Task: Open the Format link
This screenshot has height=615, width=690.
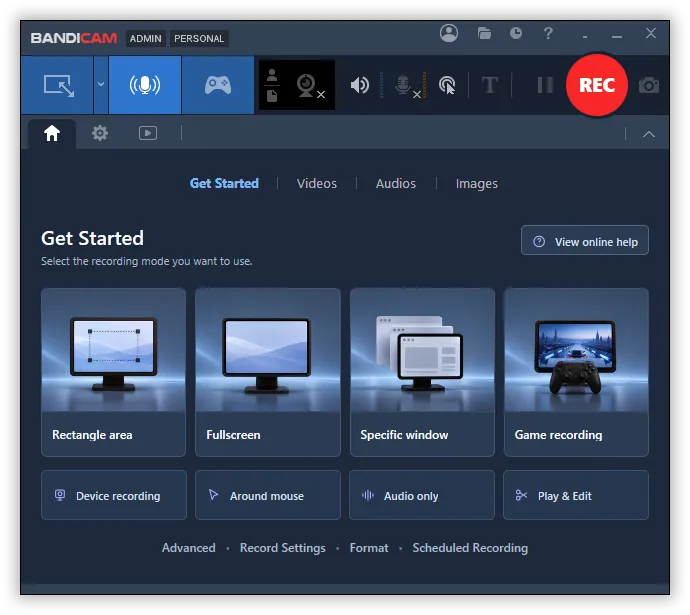Action: pos(369,548)
